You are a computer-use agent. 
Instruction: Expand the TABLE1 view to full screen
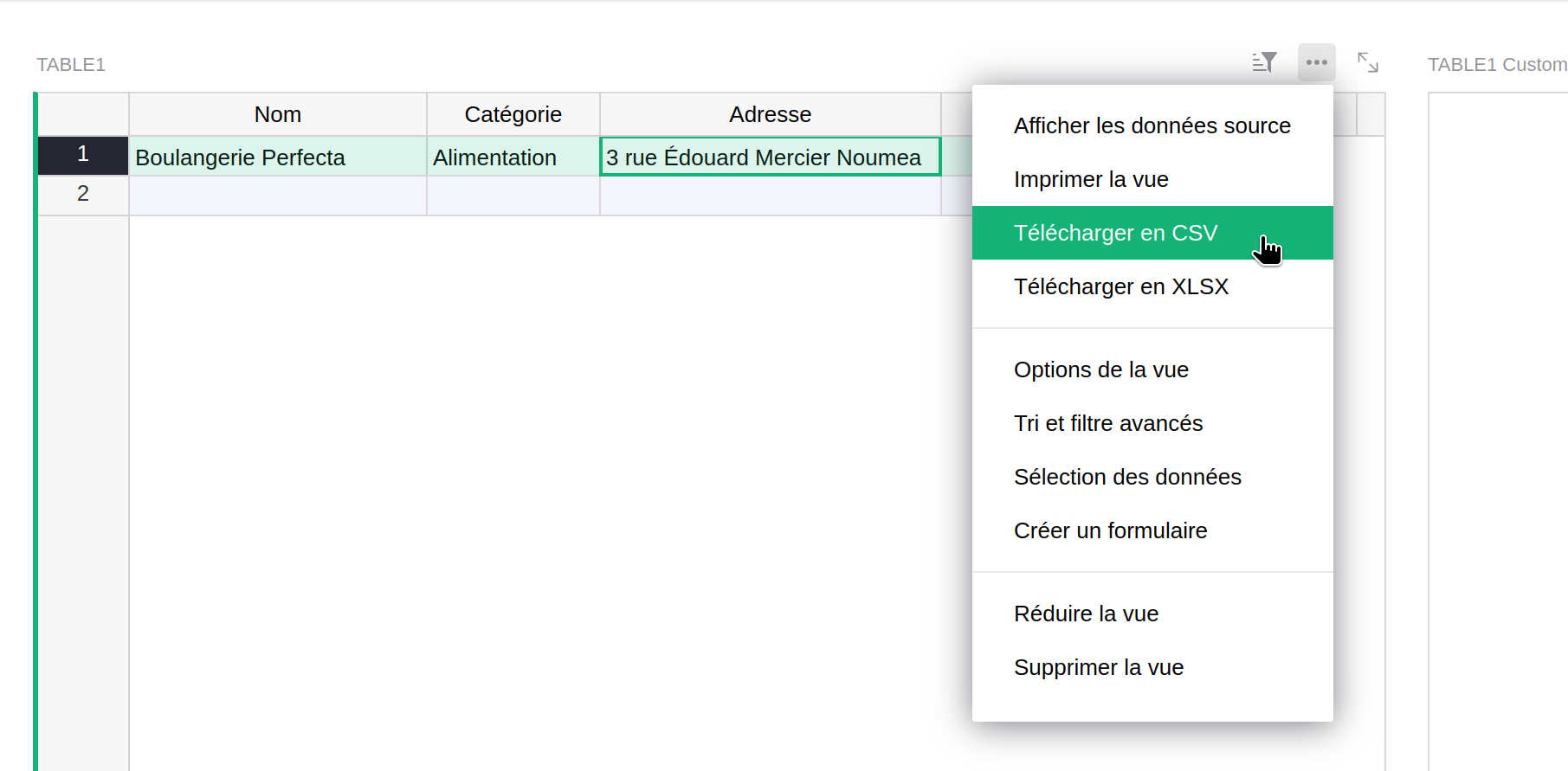[x=1367, y=62]
